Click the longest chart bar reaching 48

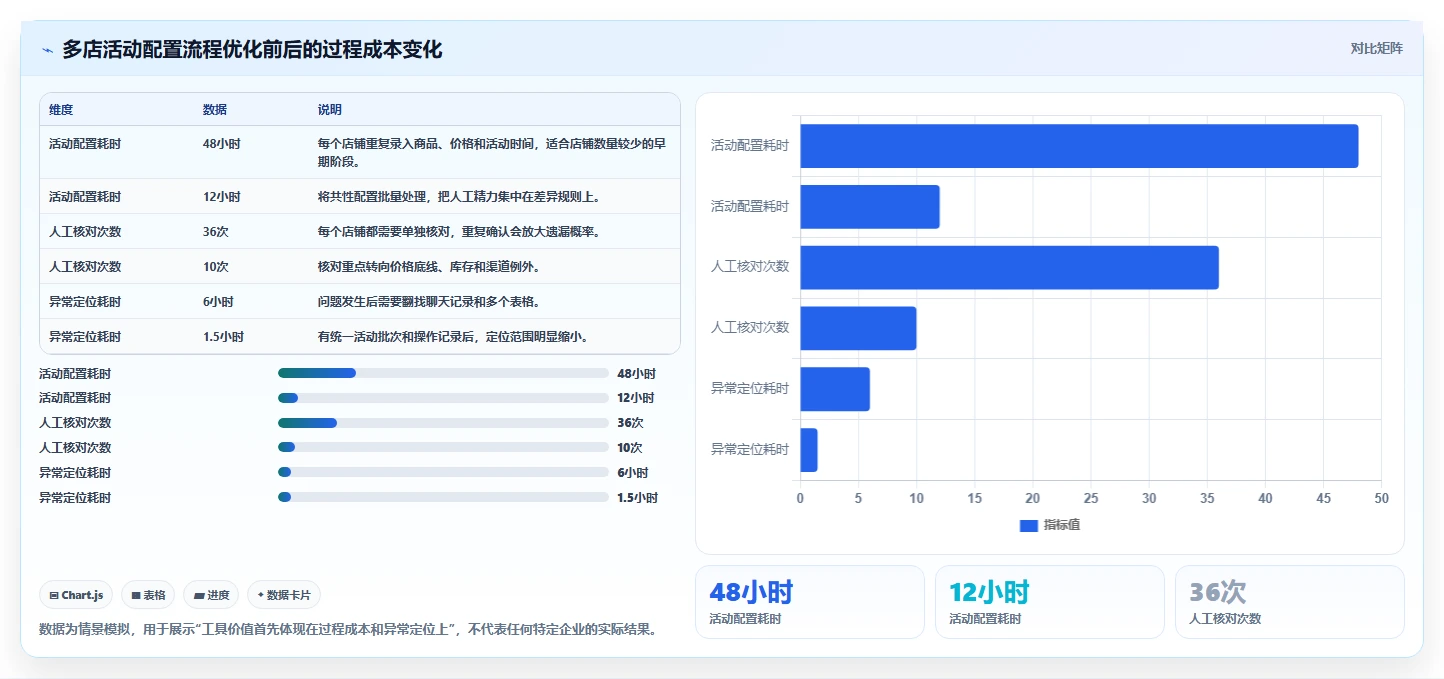[1079, 146]
